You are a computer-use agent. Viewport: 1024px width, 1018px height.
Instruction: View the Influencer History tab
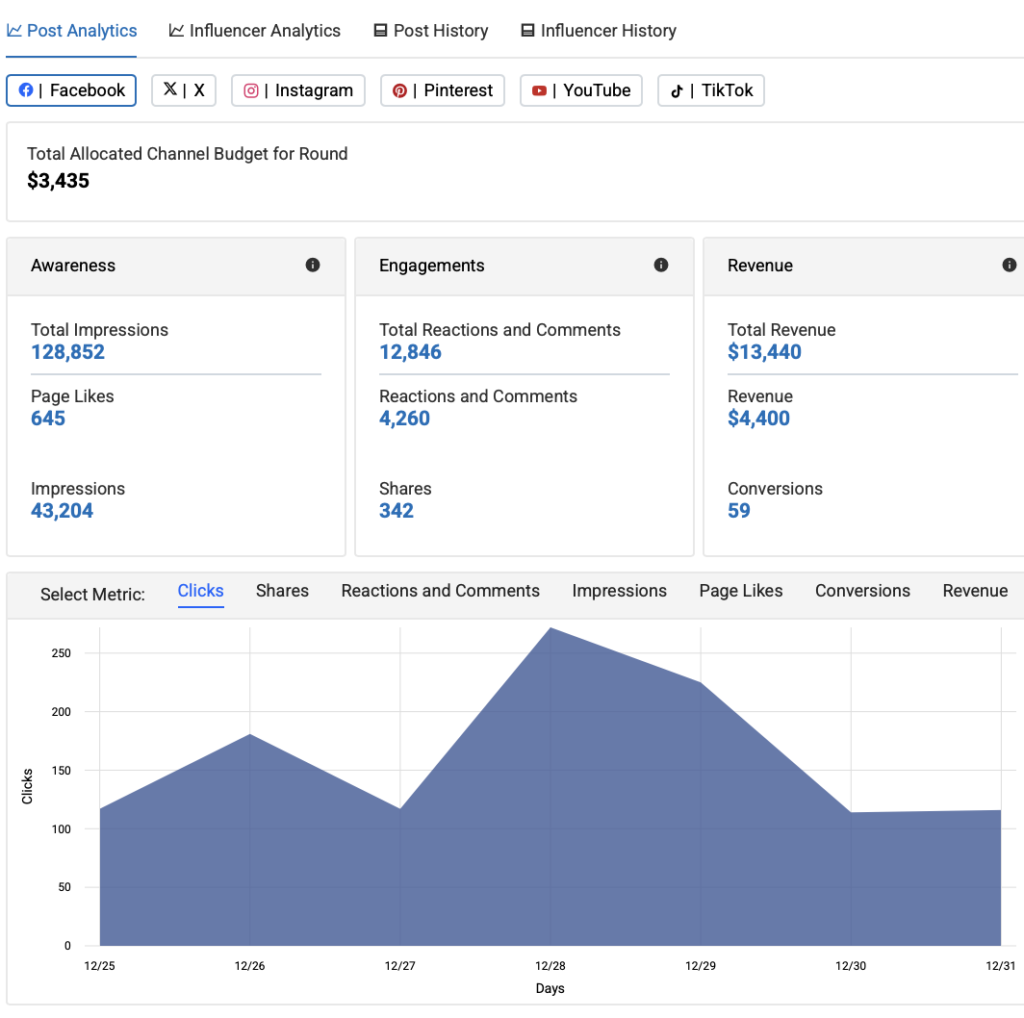598,31
